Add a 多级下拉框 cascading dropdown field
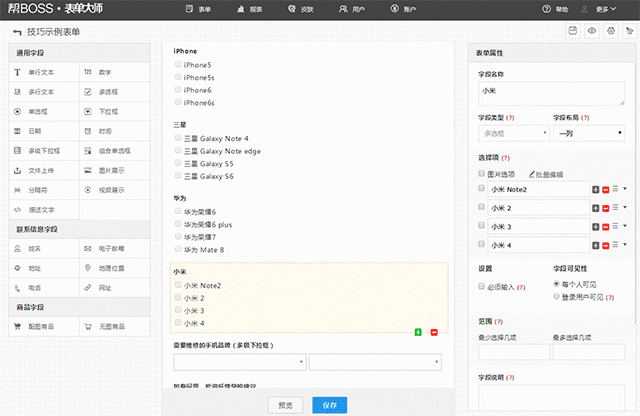This screenshot has height=416, width=640. click(44, 151)
